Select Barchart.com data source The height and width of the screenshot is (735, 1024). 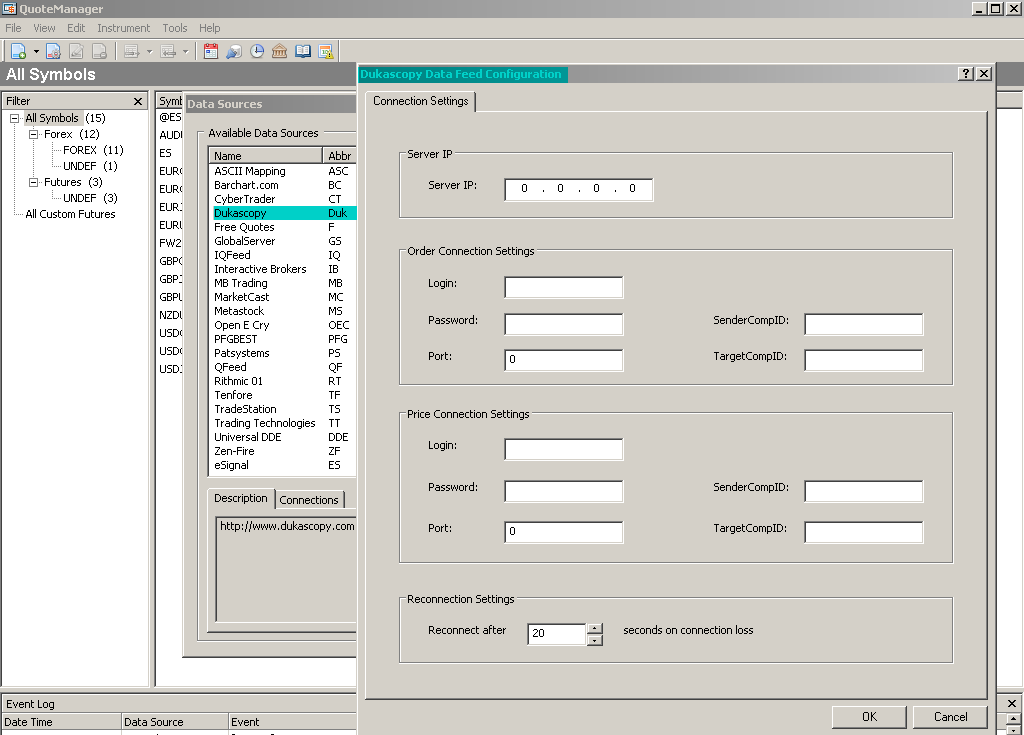(x=284, y=185)
